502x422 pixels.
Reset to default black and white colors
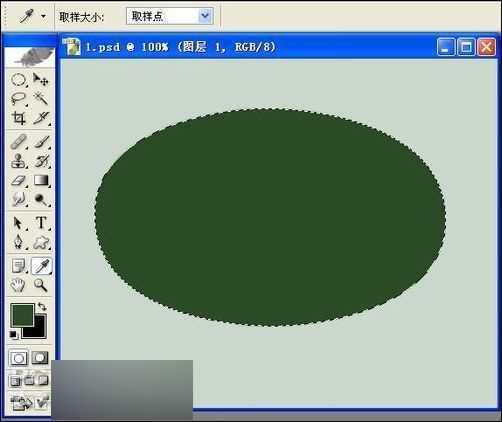click(13, 334)
